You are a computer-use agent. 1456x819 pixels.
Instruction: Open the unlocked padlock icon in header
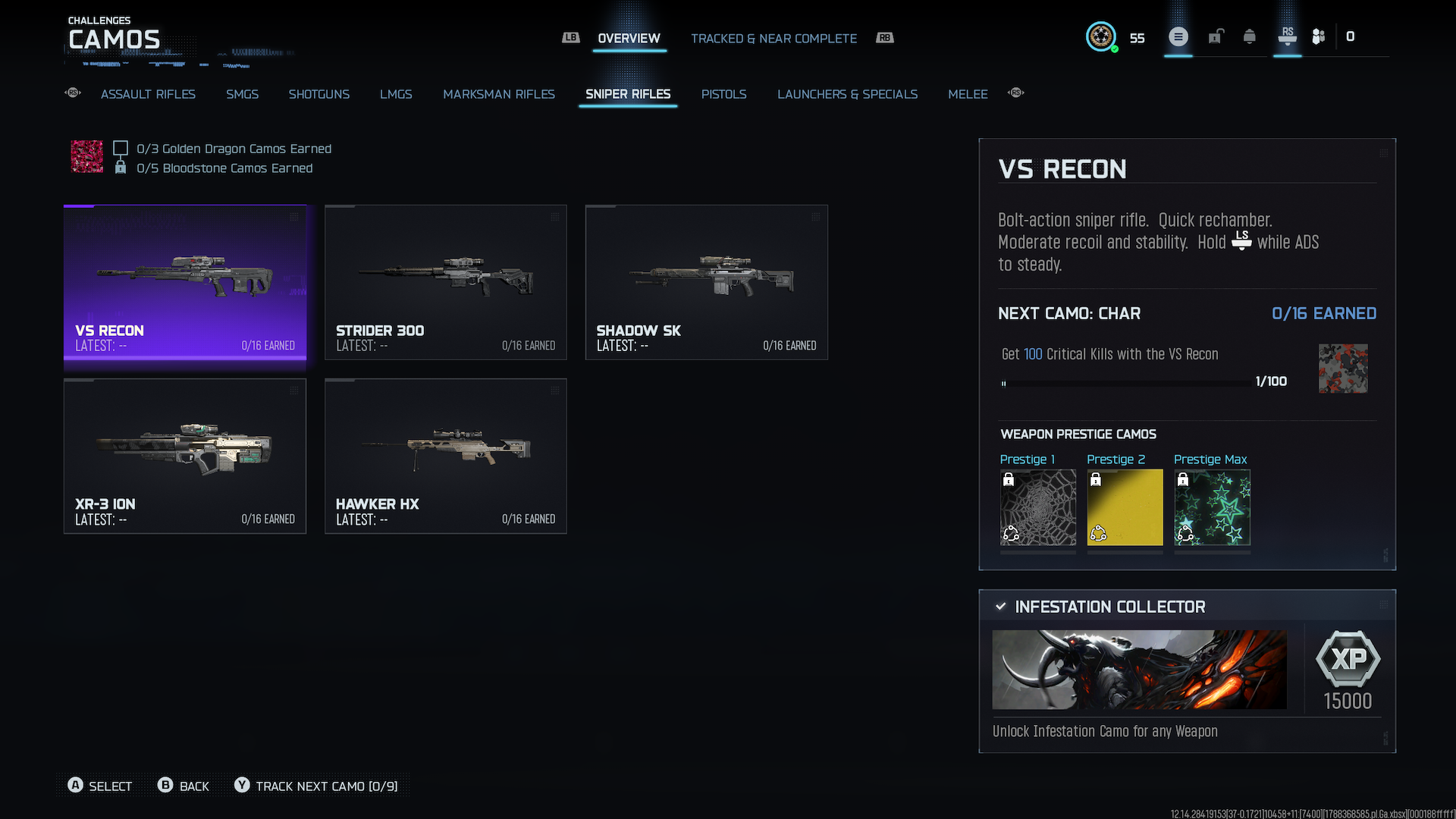click(x=1216, y=36)
